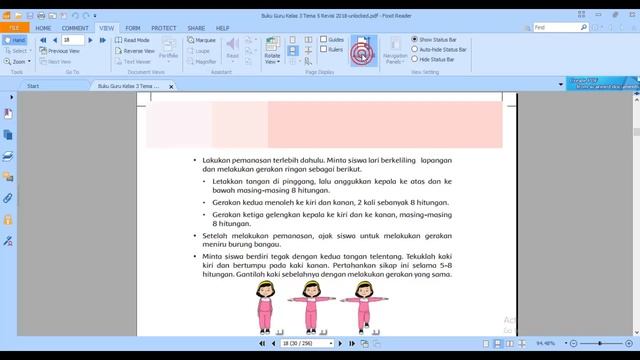Go to next page in ribbon
Screen dimensions: 640x360
pos(90,40)
